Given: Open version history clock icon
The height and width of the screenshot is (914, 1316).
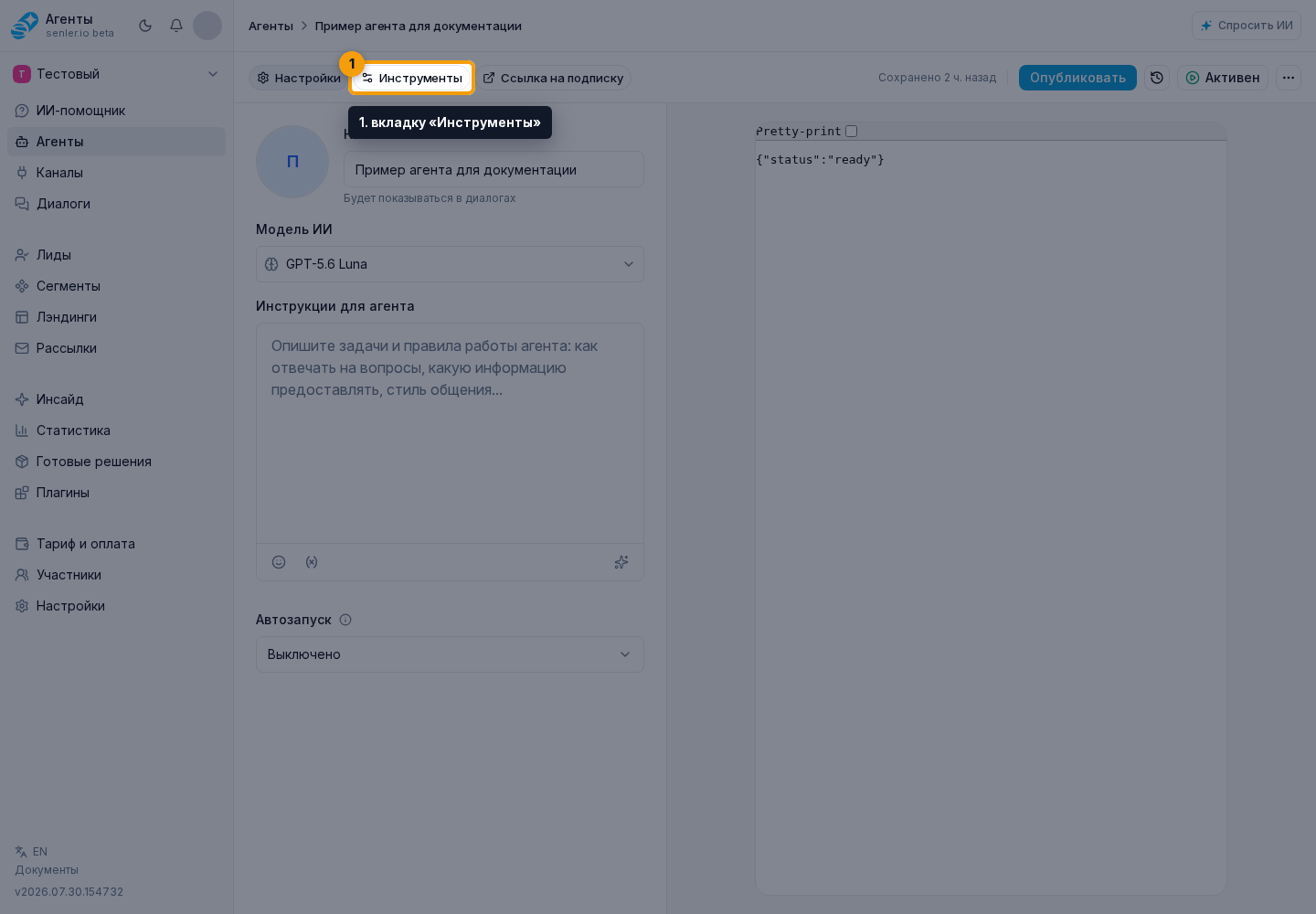Looking at the screenshot, I should (1157, 78).
